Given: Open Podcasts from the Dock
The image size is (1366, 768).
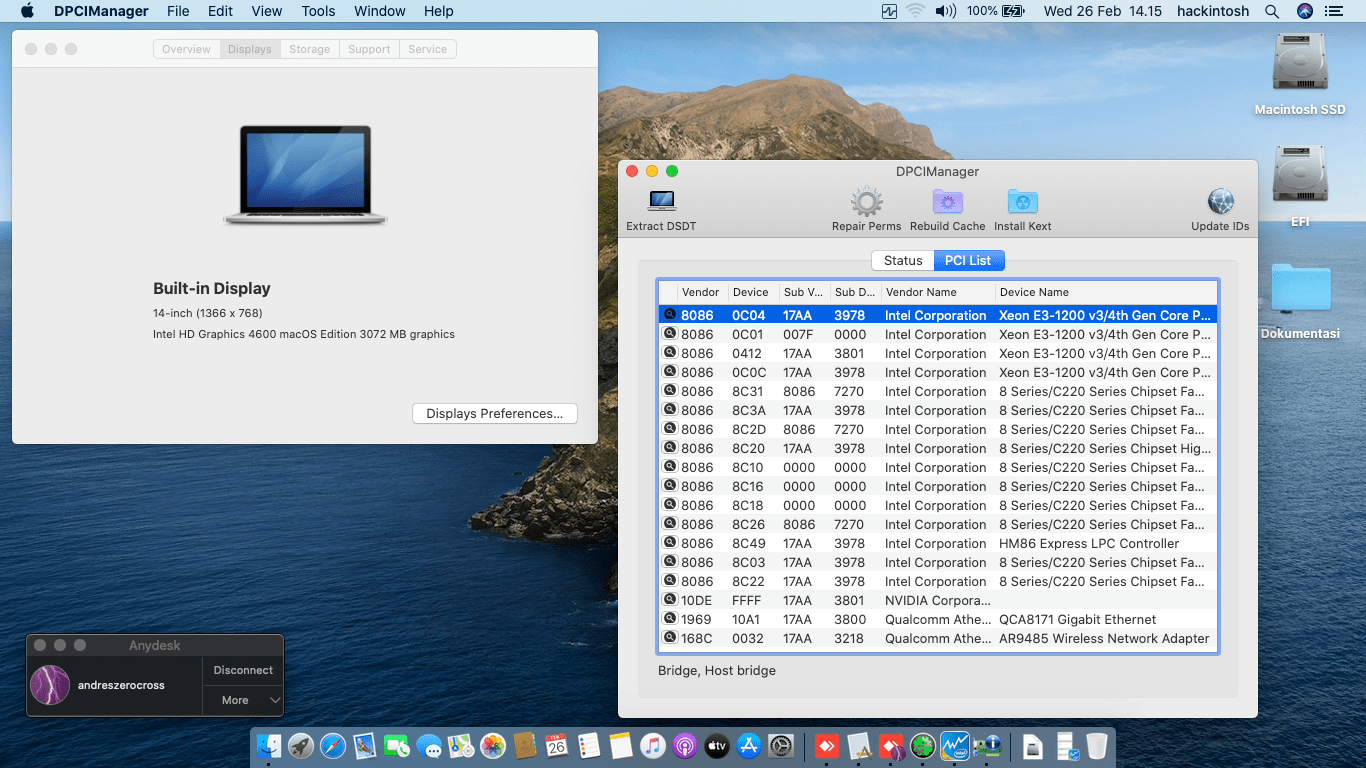Looking at the screenshot, I should (685, 746).
